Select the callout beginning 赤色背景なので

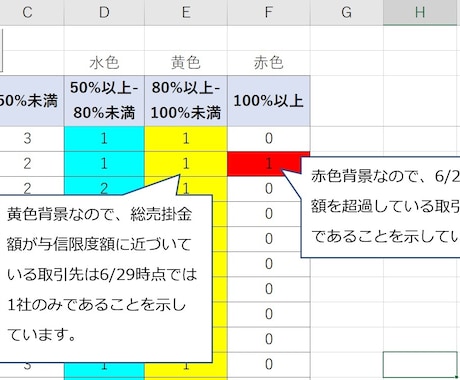(x=380, y=207)
